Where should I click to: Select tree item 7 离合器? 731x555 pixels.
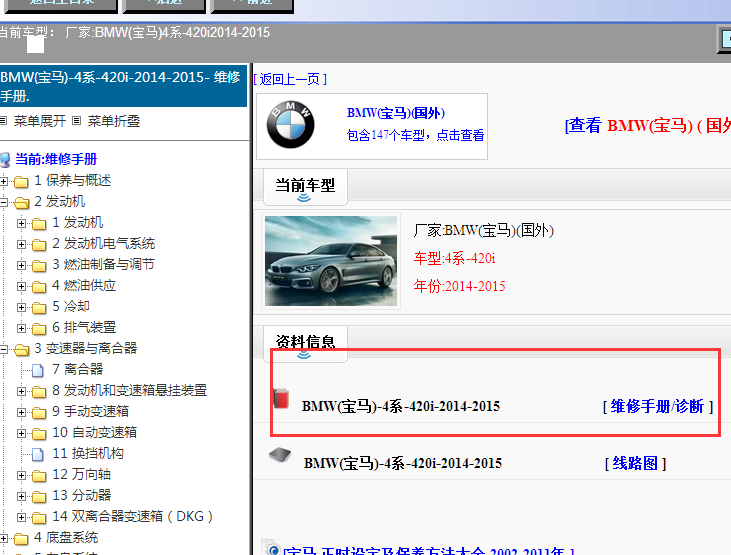[77, 369]
